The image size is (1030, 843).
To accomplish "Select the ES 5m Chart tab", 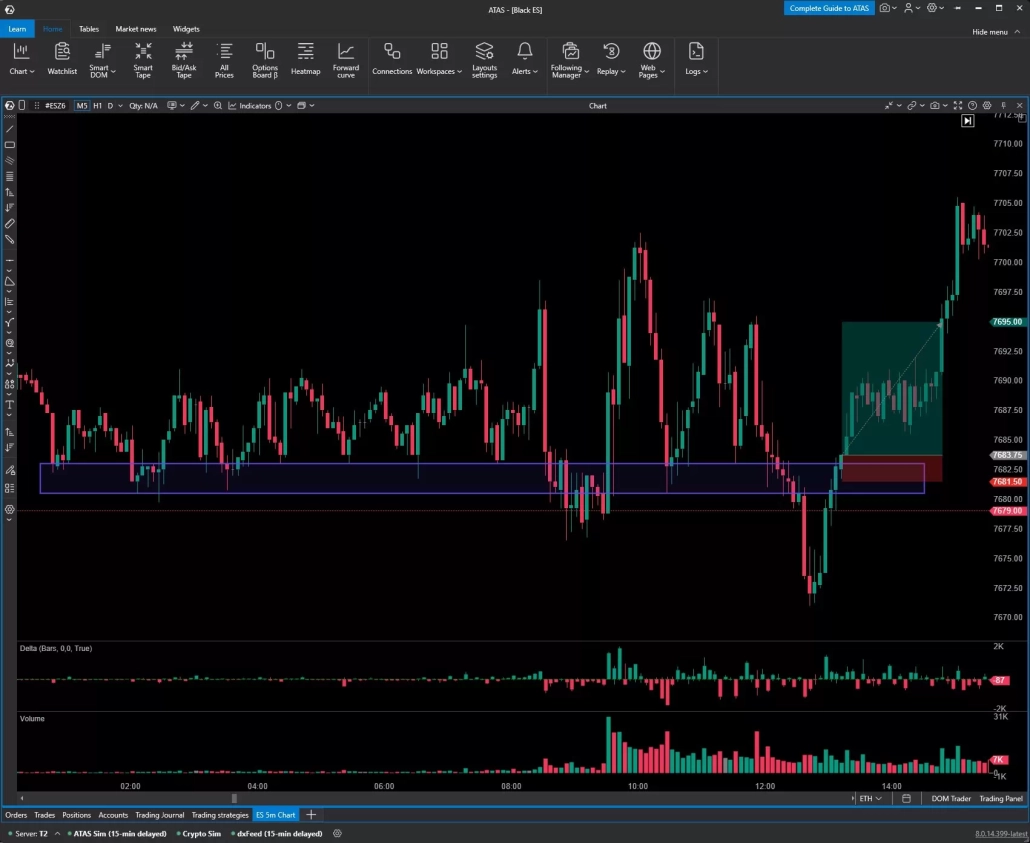I will [x=275, y=815].
